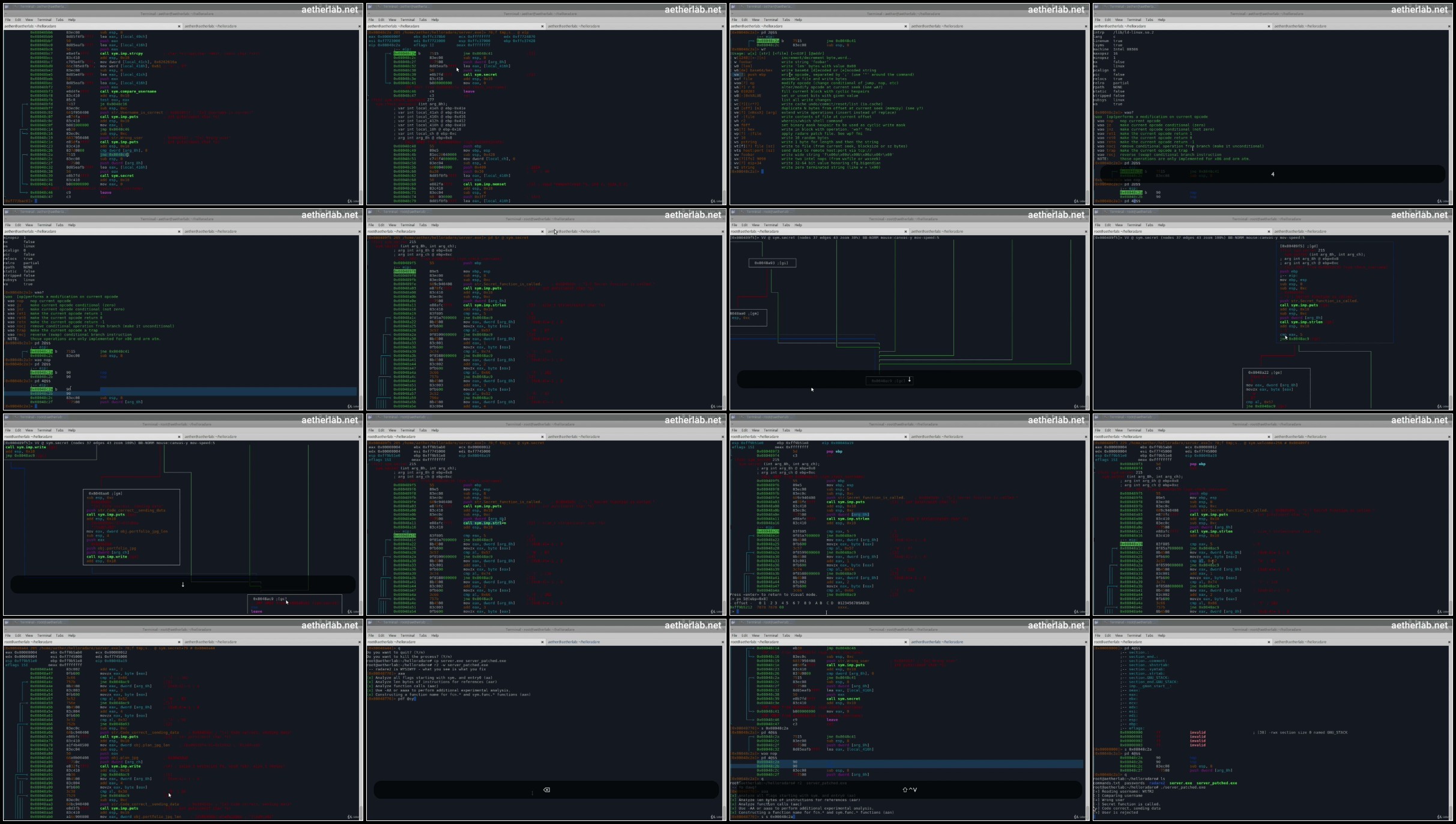Click 'Secret function is called.' output line

(x=1128, y=804)
